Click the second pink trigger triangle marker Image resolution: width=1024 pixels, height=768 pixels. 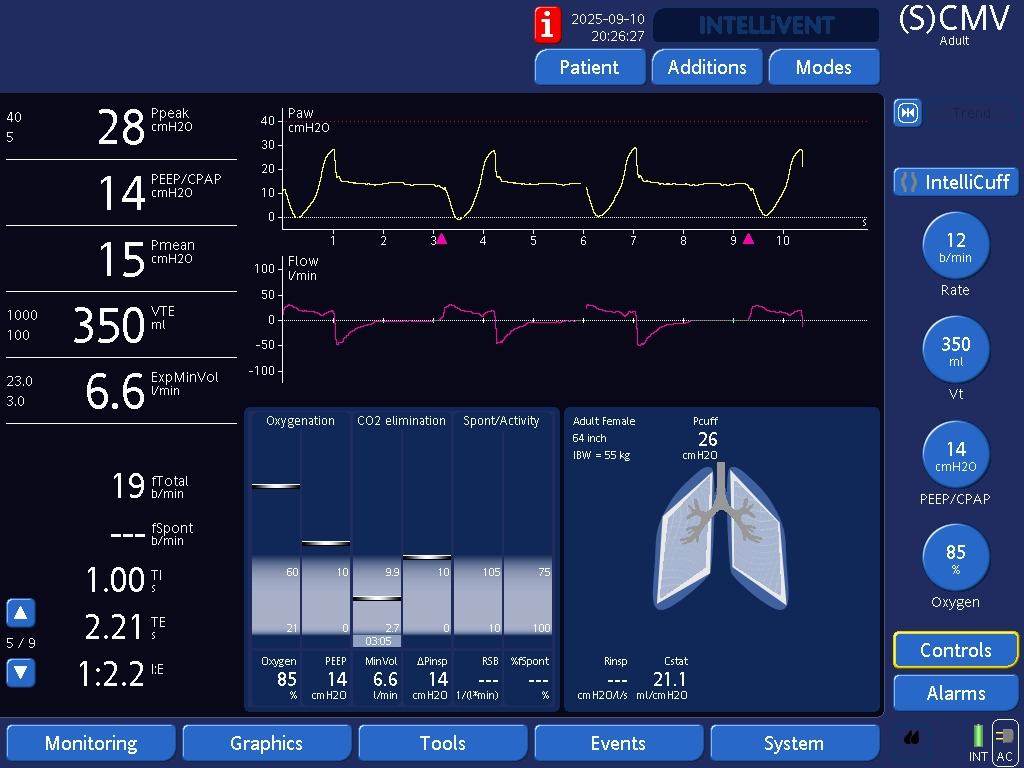(748, 238)
